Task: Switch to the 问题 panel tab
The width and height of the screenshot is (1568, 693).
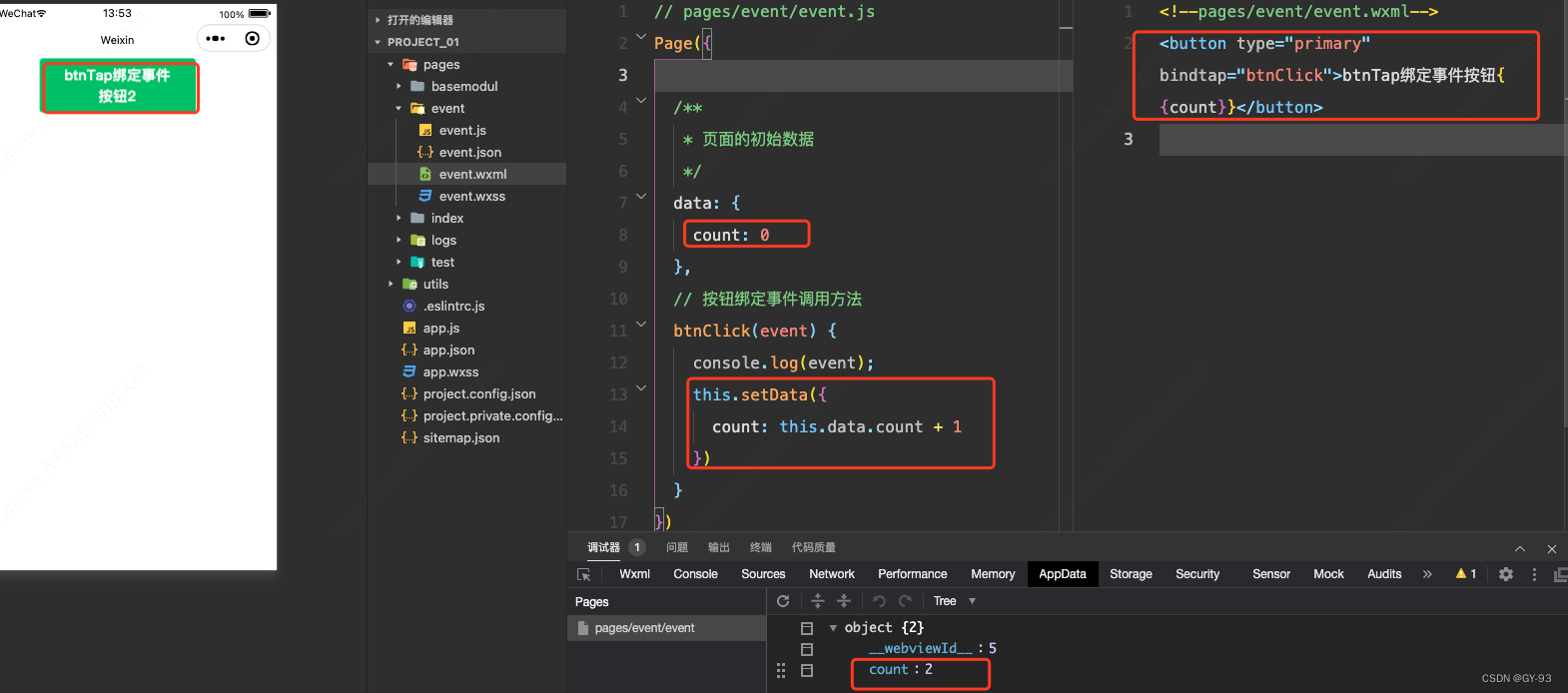Action: 677,548
